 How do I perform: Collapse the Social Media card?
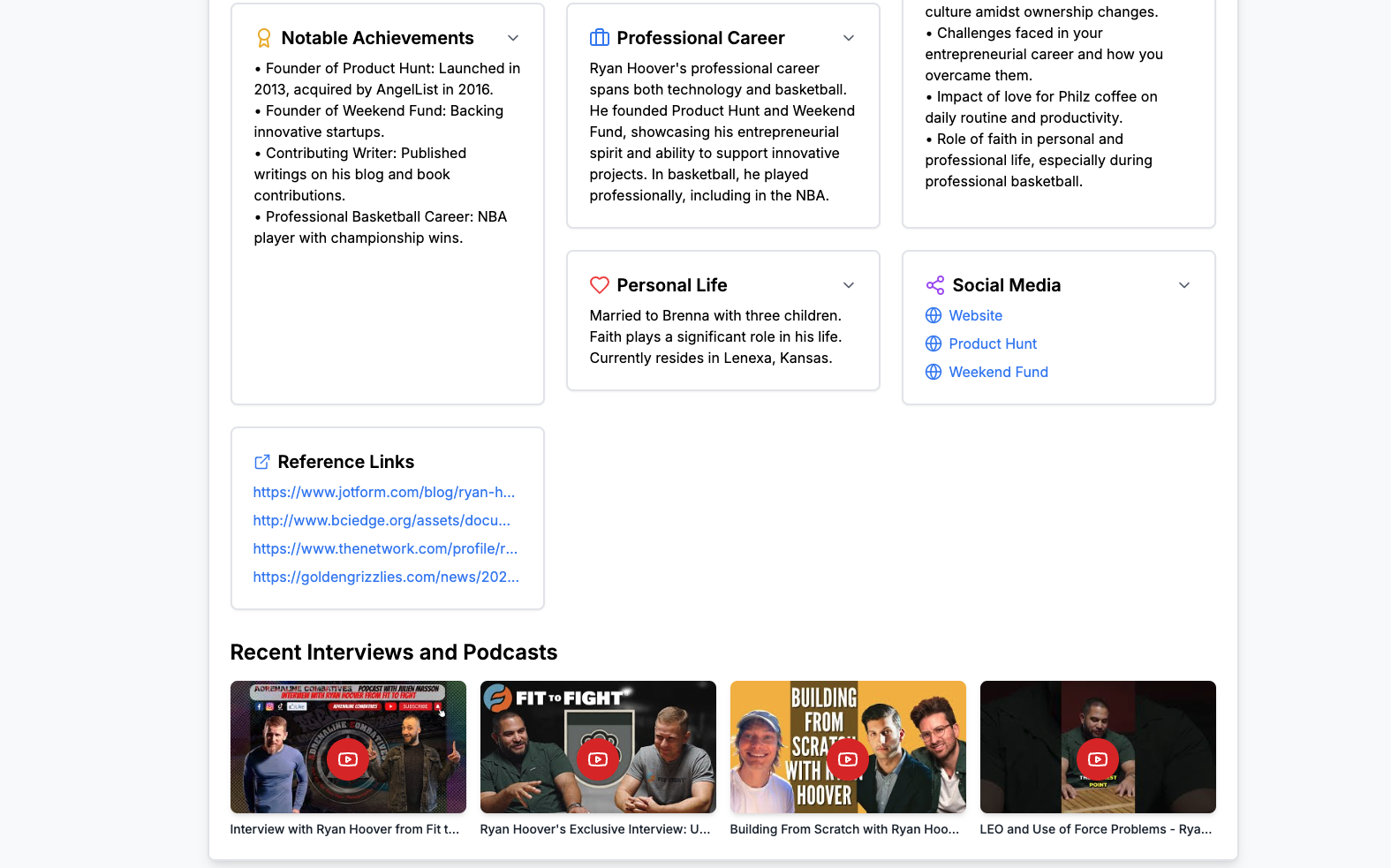(1184, 285)
